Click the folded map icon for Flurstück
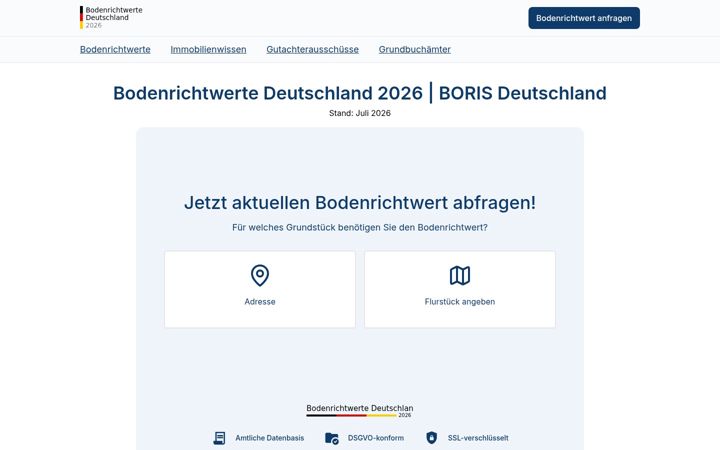The image size is (720, 450). tap(460, 276)
